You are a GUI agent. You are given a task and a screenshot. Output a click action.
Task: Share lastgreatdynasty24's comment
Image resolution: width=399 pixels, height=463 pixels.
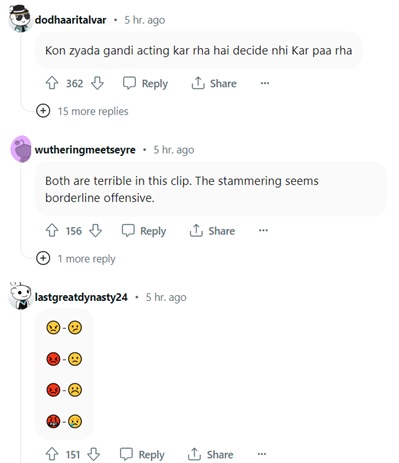210,454
